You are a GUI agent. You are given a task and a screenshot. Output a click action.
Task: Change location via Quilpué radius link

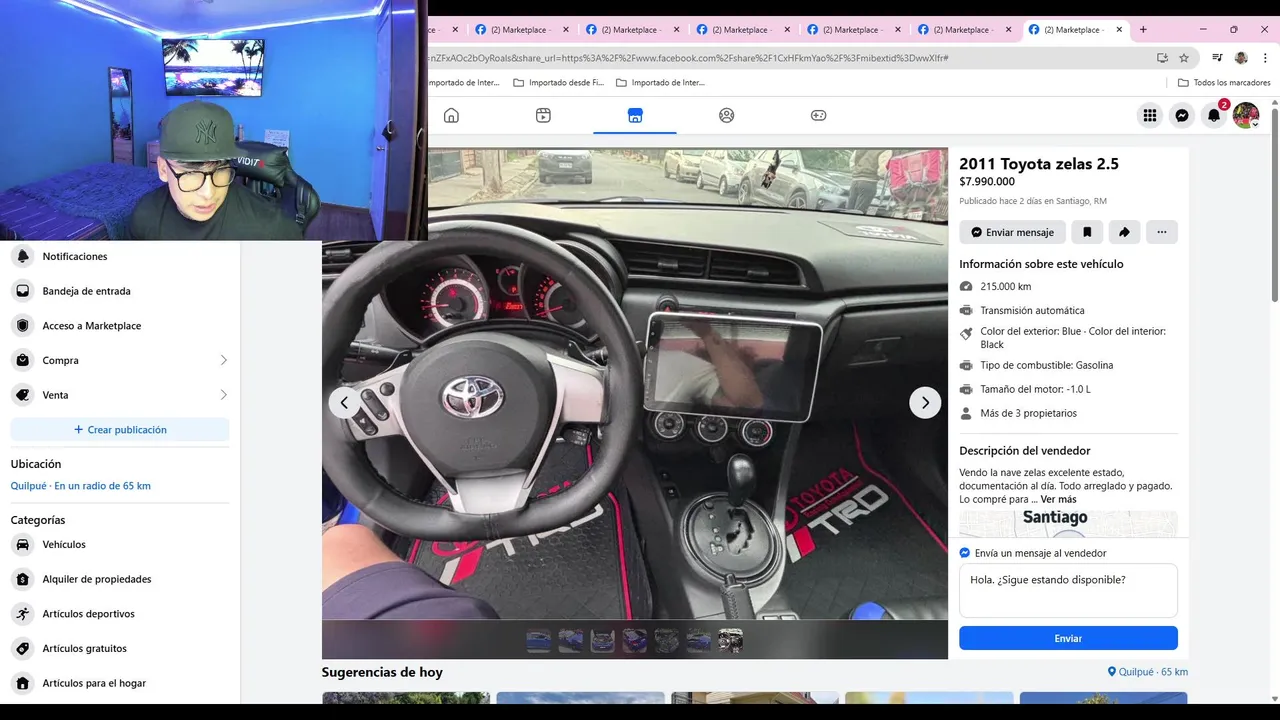(x=81, y=486)
